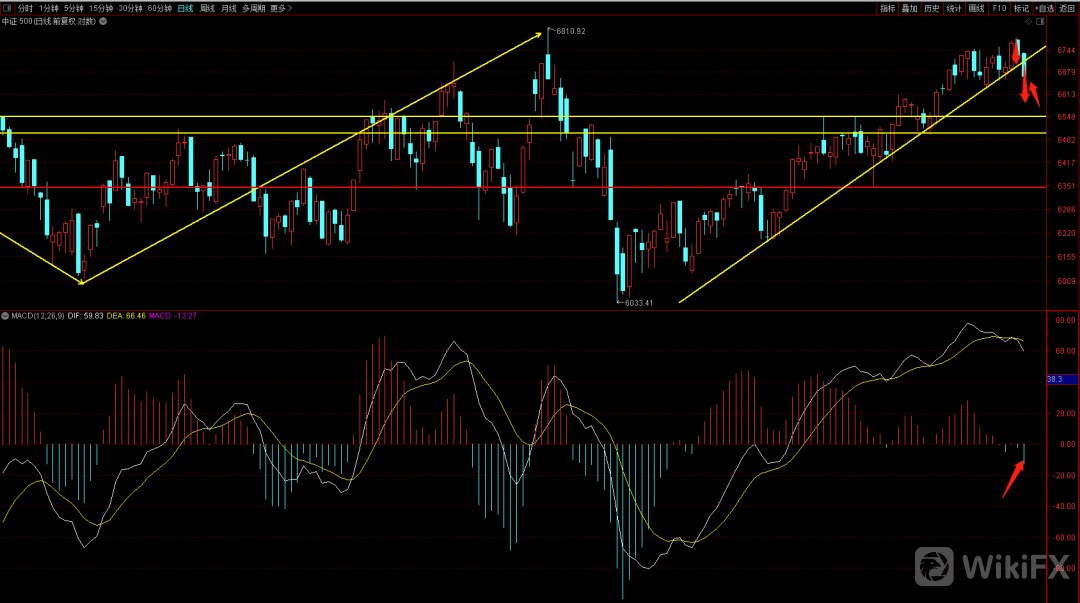Open F10 company information

[999, 8]
